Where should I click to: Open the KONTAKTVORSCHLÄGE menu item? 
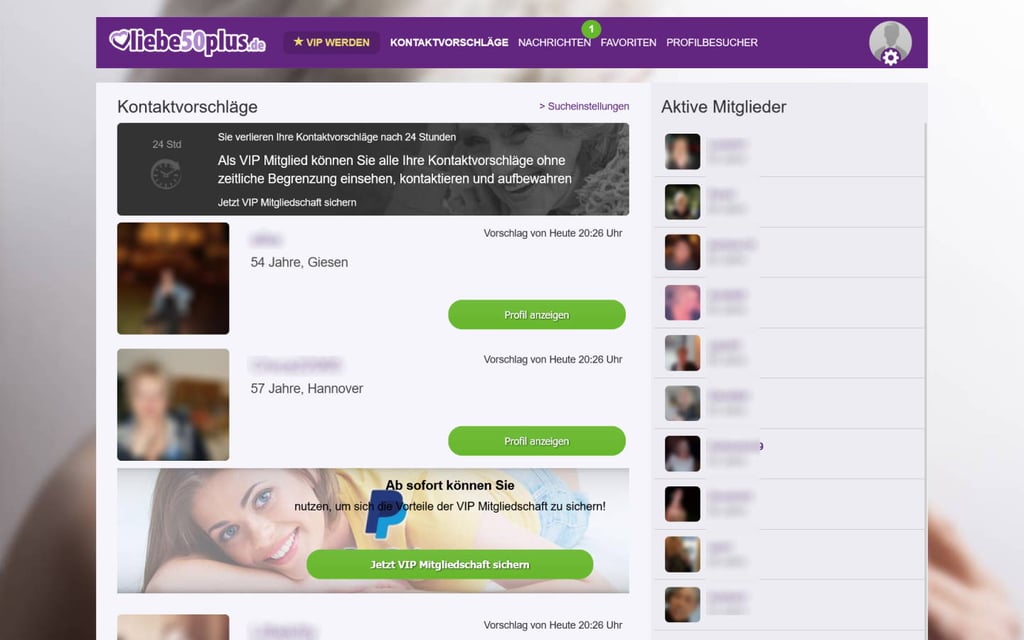pos(449,42)
